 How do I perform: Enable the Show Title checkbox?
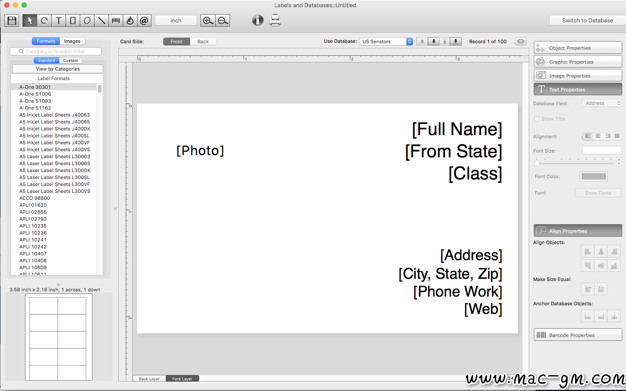coord(537,119)
